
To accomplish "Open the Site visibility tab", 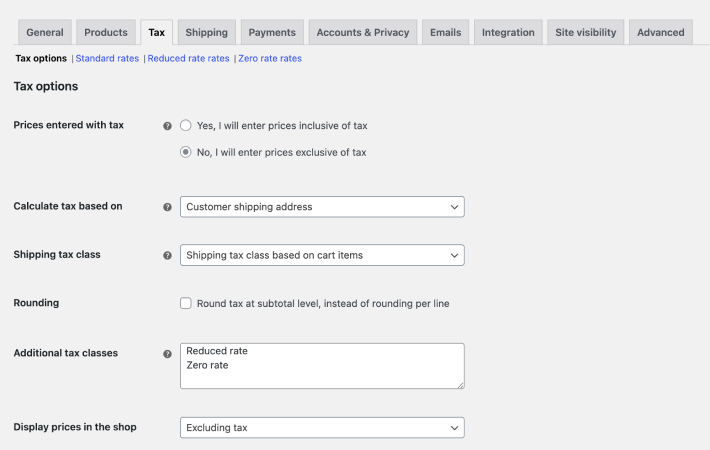I will pyautogui.click(x=585, y=33).
